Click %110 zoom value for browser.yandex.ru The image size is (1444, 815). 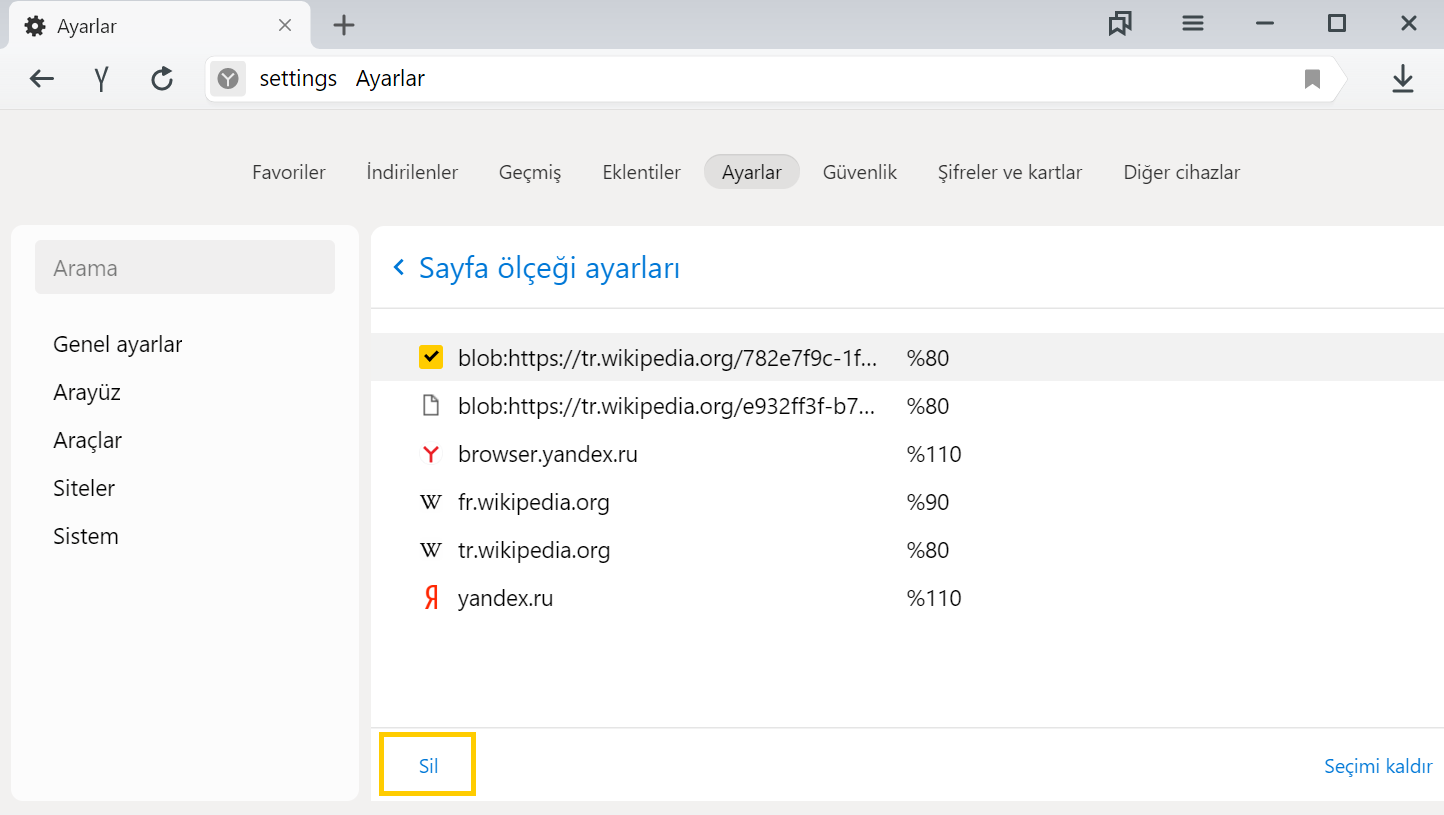(934, 454)
